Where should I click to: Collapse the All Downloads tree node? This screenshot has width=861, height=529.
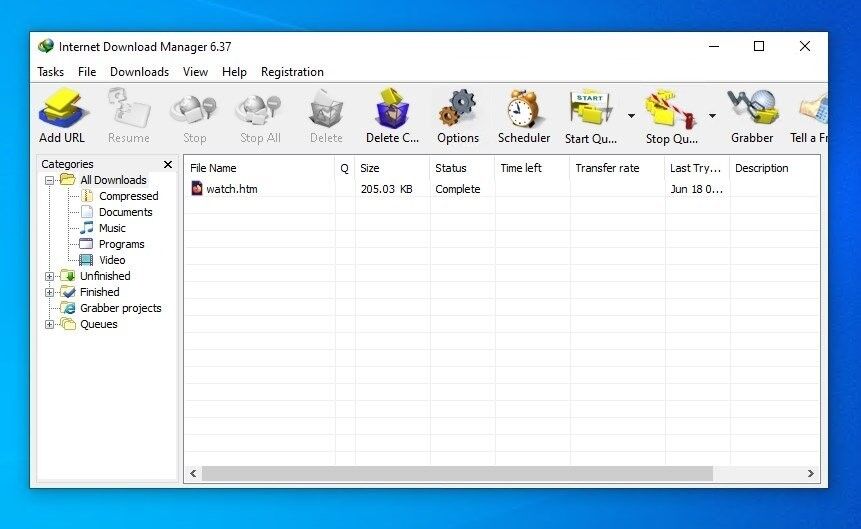pyautogui.click(x=49, y=180)
